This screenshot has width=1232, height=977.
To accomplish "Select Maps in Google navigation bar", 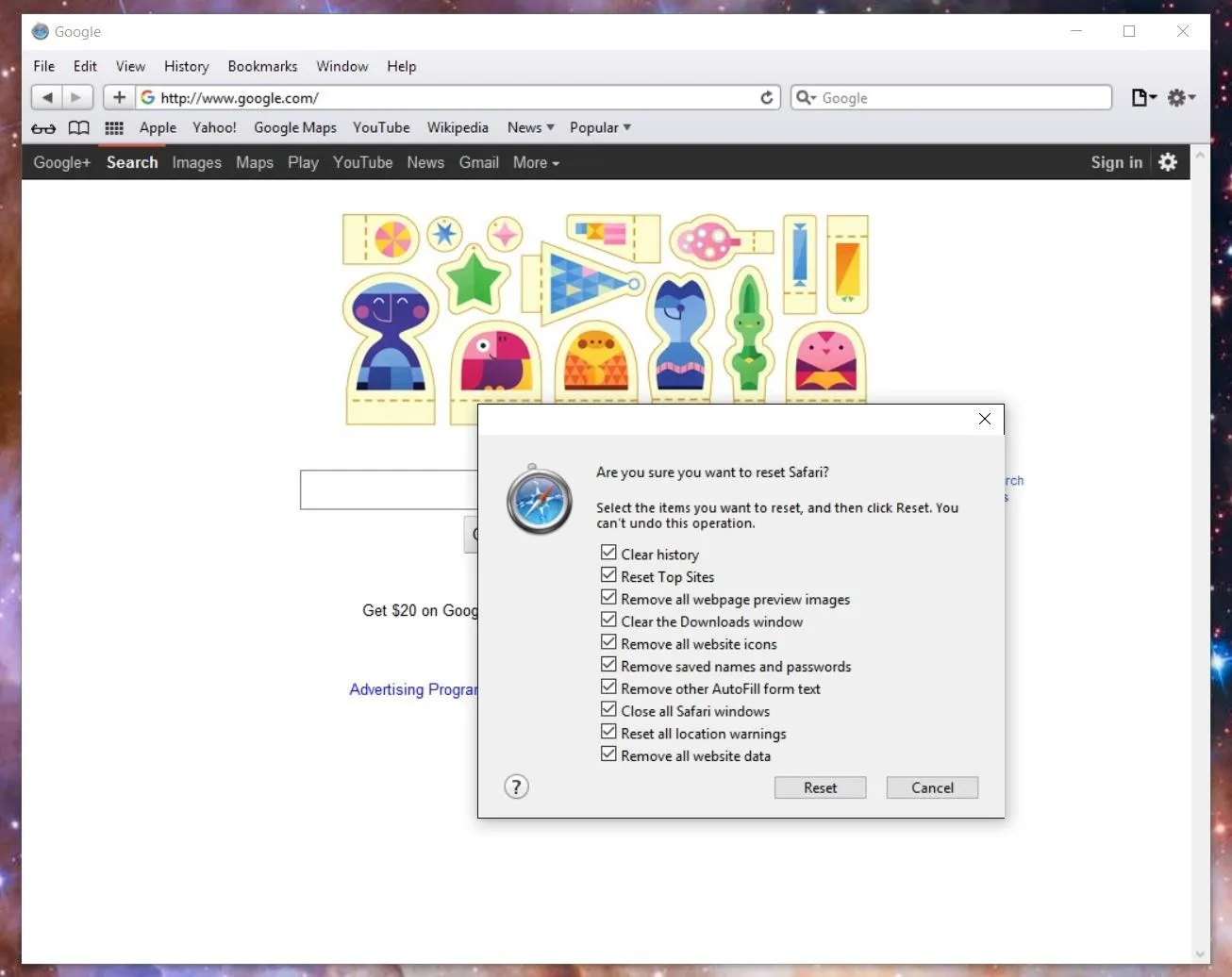I will [x=255, y=162].
